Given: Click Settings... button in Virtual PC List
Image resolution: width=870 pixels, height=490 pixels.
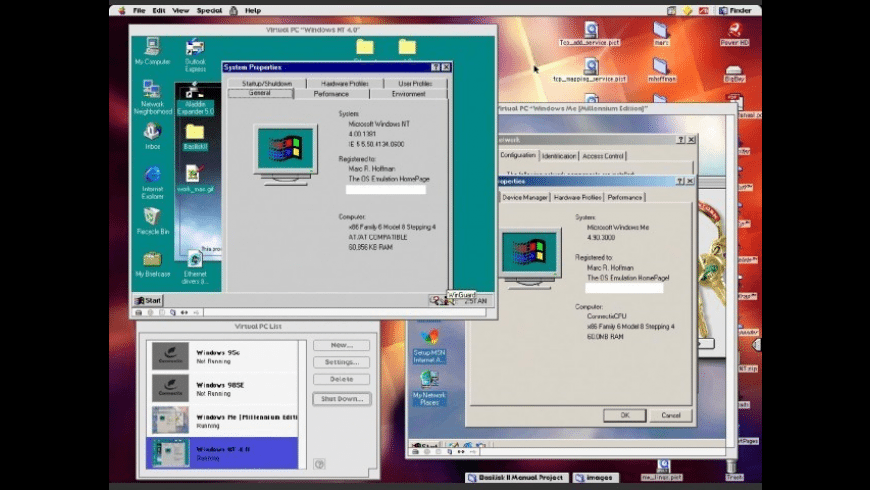Looking at the screenshot, I should point(341,362).
